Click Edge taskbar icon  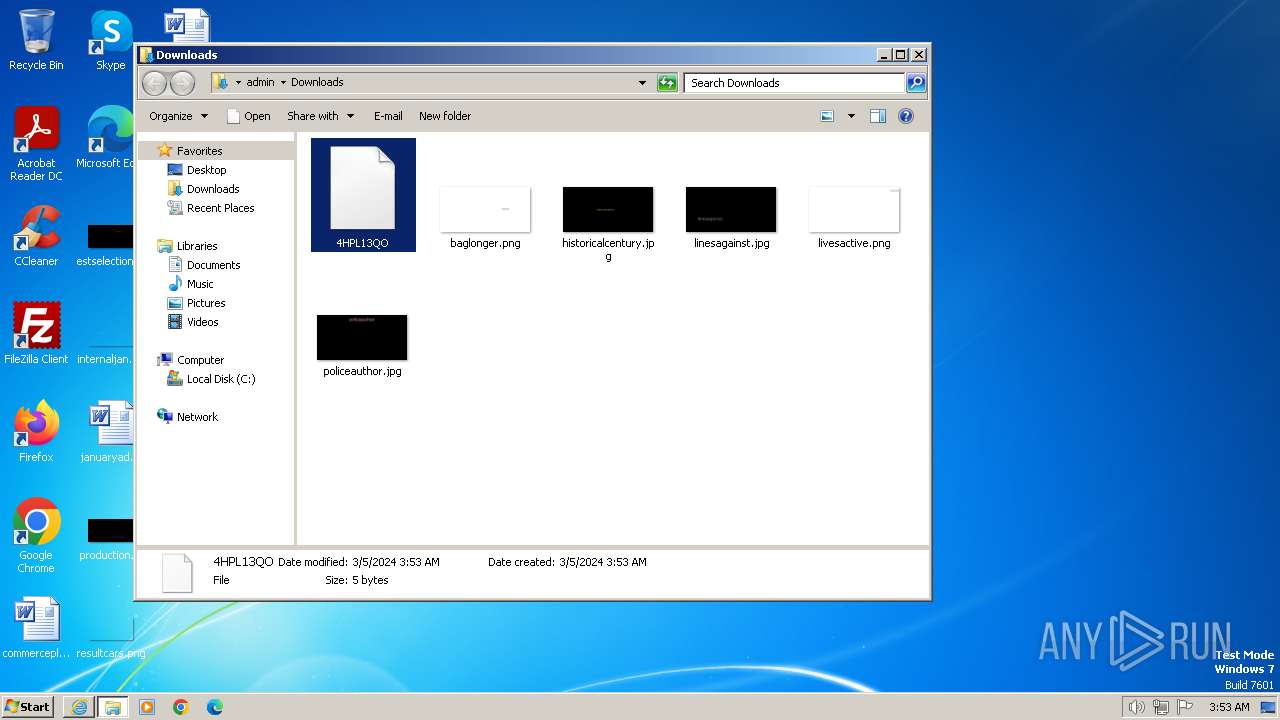point(215,707)
